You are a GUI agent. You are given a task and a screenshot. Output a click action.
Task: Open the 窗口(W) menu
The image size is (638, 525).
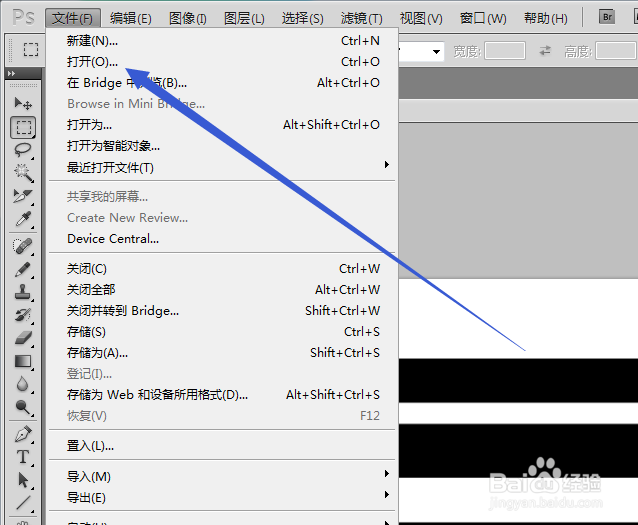click(483, 18)
